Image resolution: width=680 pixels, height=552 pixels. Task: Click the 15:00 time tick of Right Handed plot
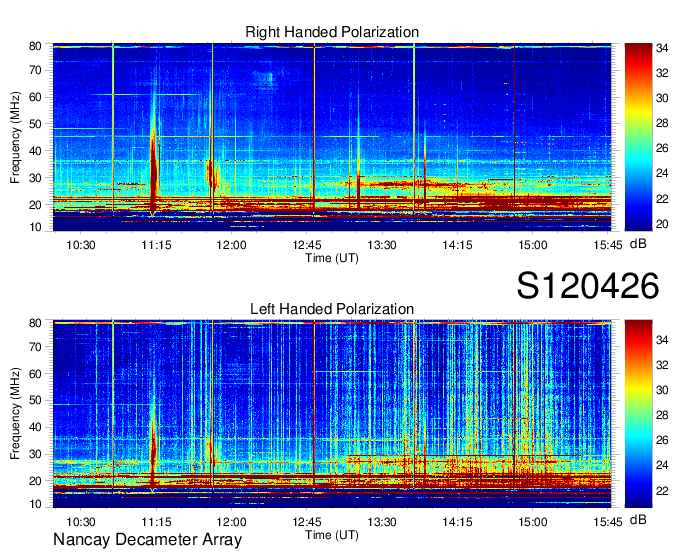(533, 245)
